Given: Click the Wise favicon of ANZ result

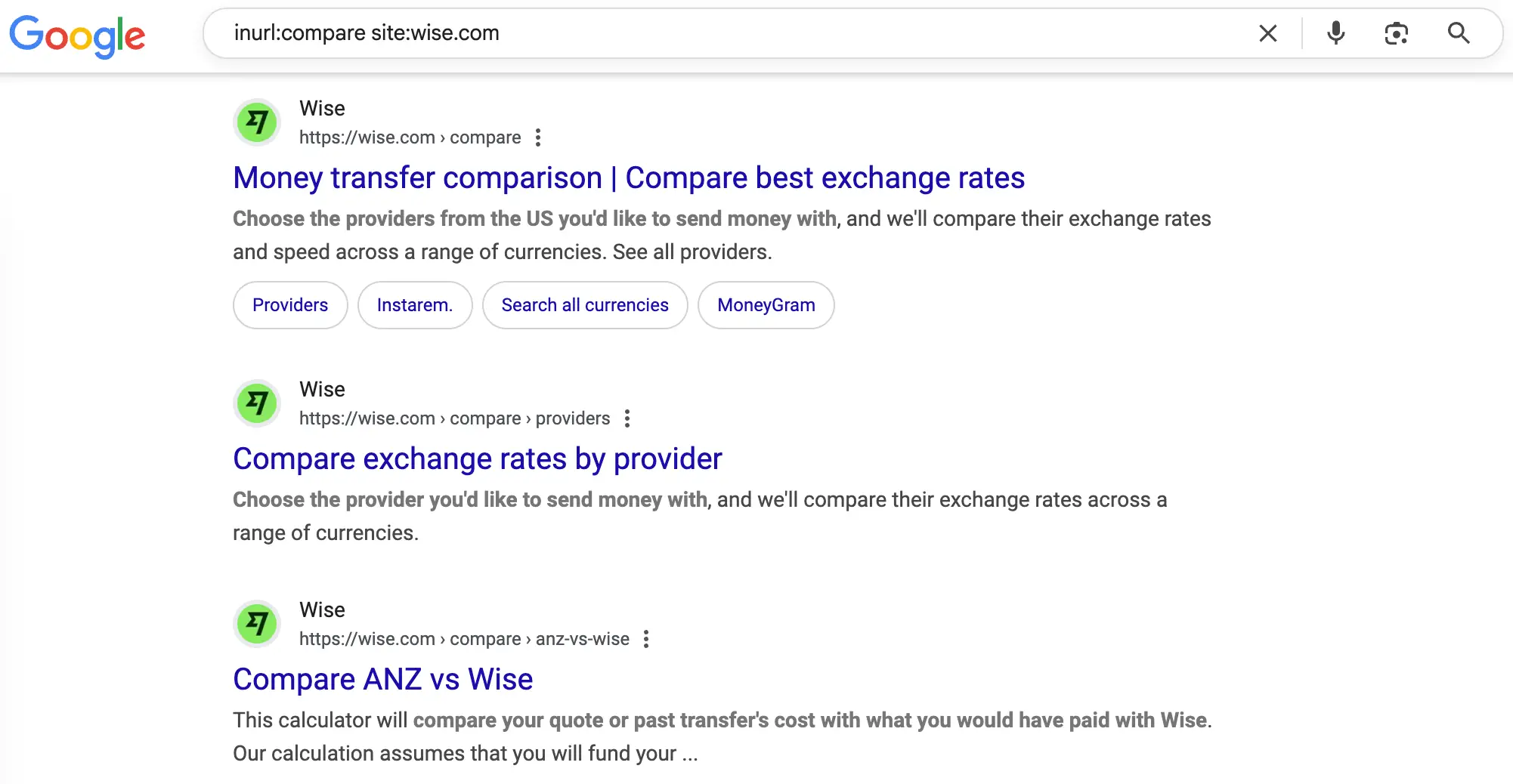Looking at the screenshot, I should (x=257, y=624).
